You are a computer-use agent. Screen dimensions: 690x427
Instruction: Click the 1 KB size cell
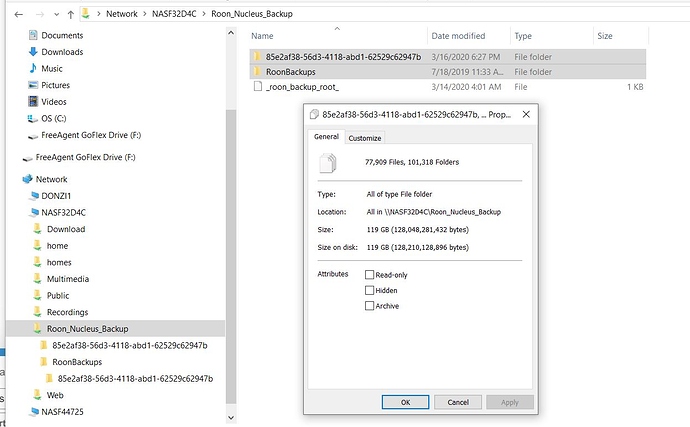click(635, 87)
